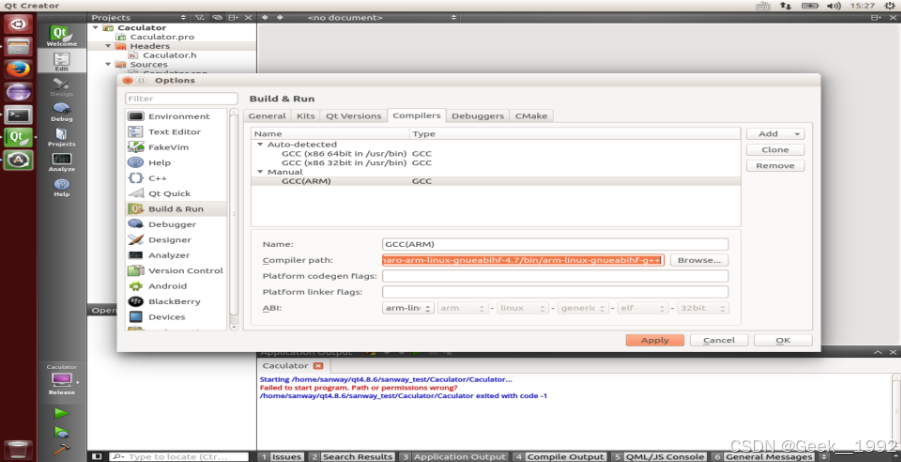
Task: Toggle the sidebar button in status bar
Action: [x=97, y=456]
